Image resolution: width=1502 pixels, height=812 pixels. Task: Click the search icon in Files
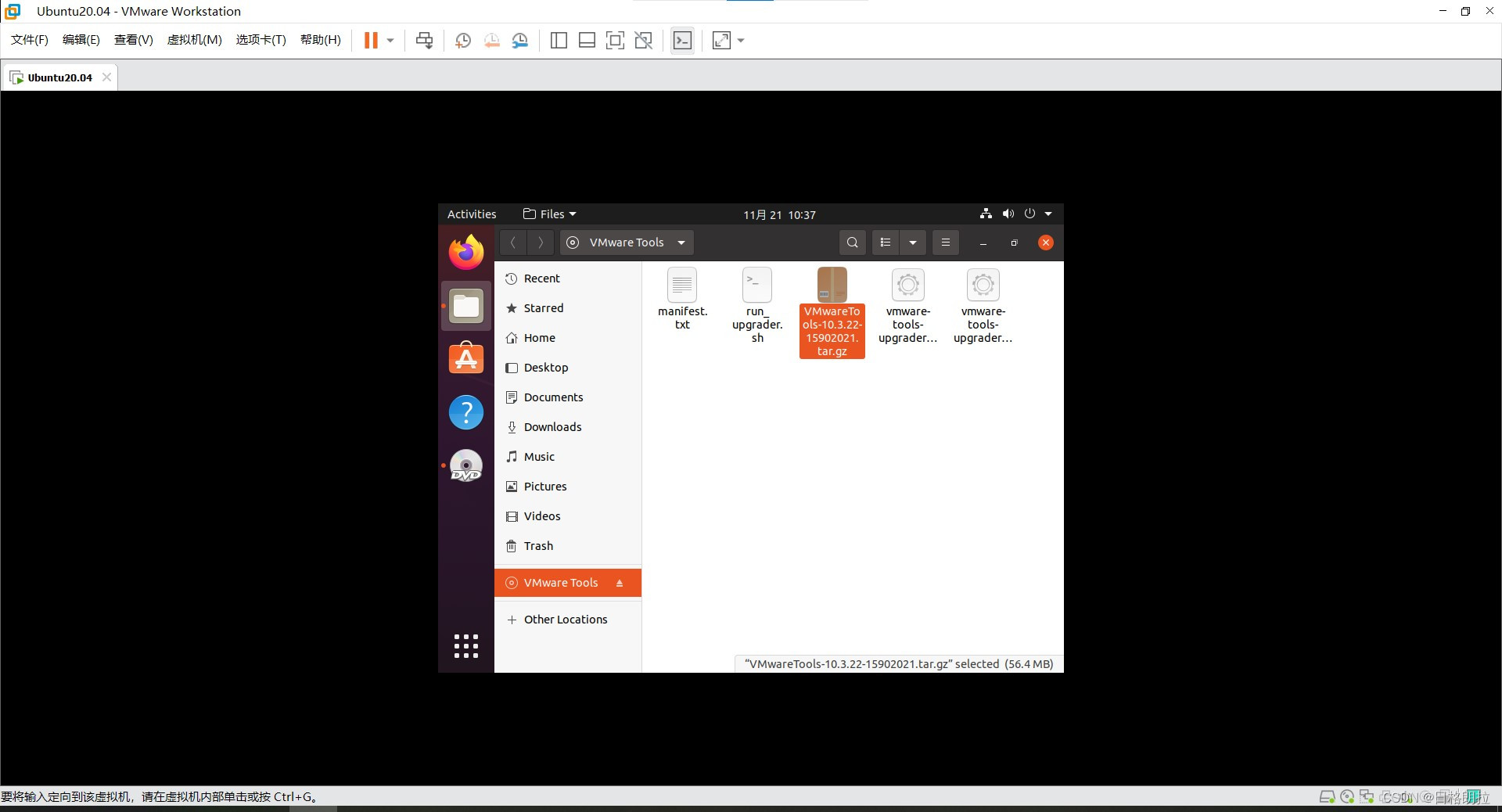pos(853,243)
